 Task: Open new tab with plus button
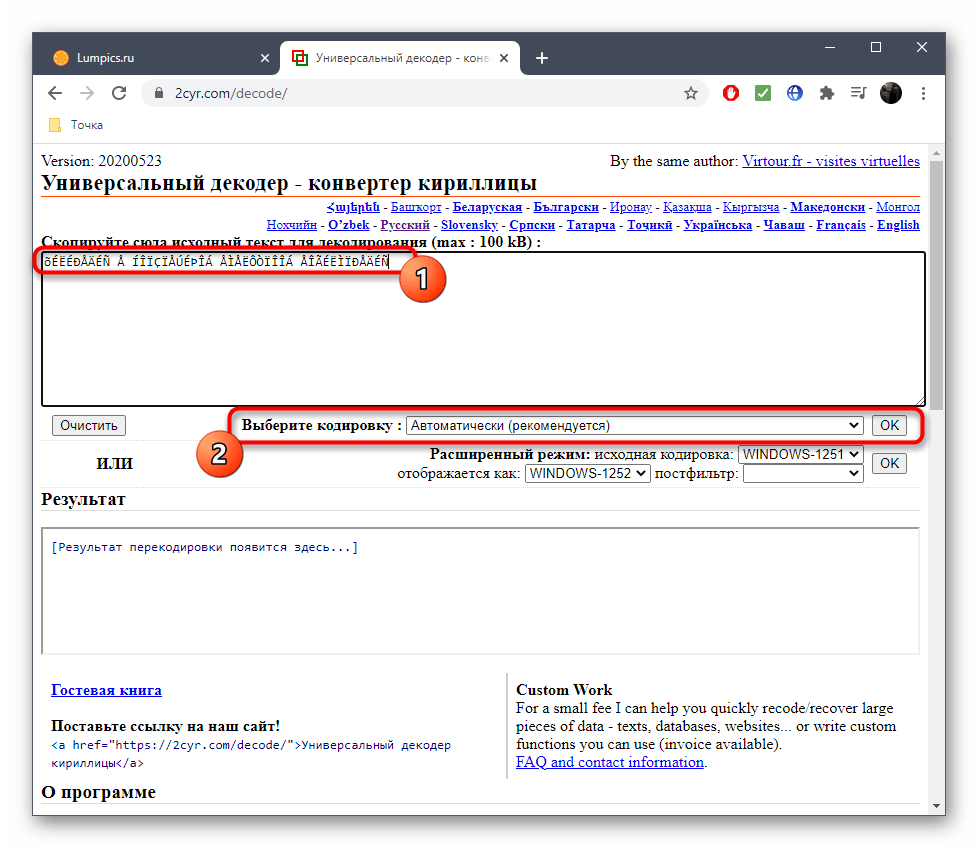coord(542,58)
